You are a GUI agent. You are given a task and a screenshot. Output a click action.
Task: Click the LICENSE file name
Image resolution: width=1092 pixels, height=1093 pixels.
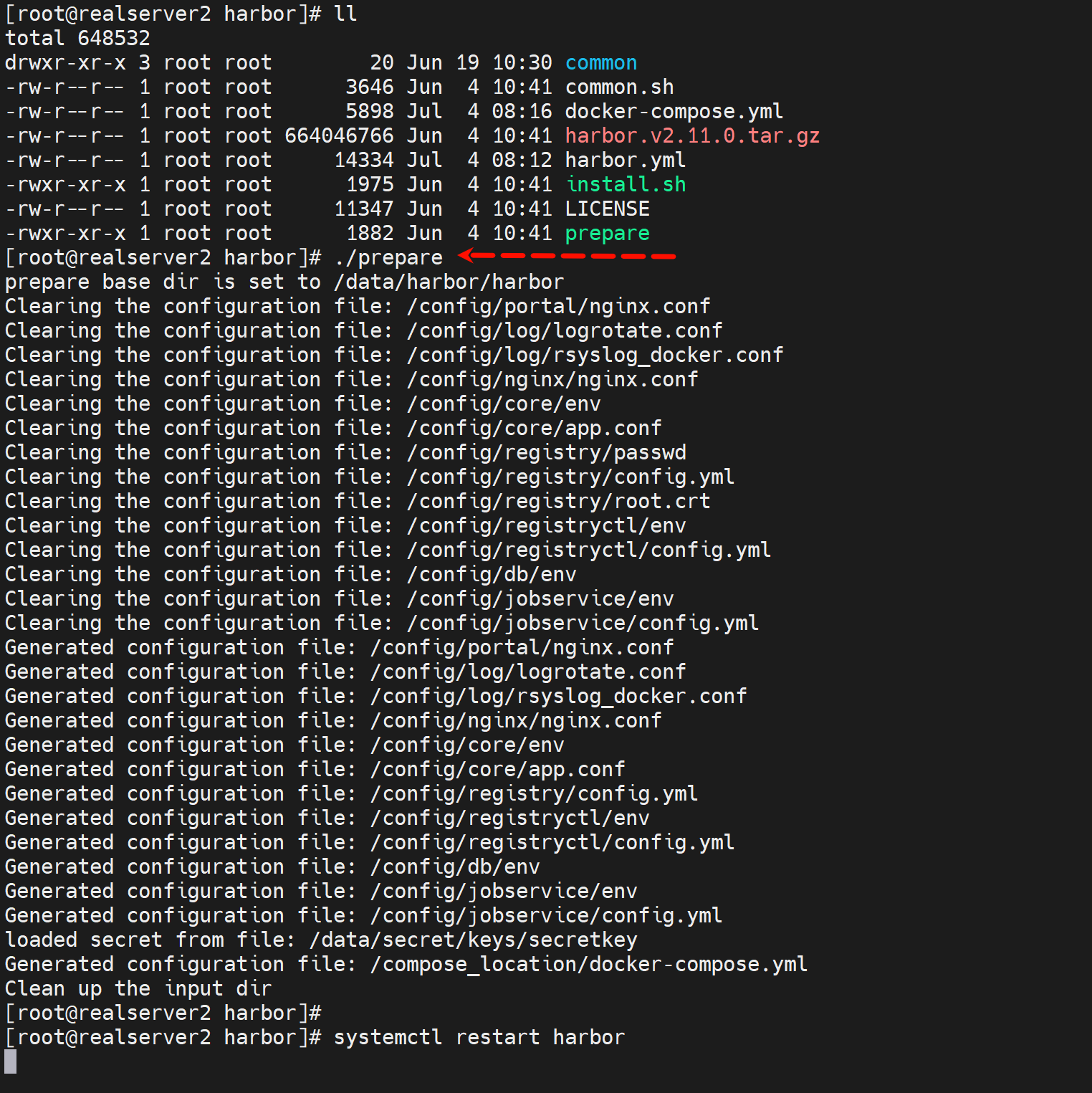point(607,209)
